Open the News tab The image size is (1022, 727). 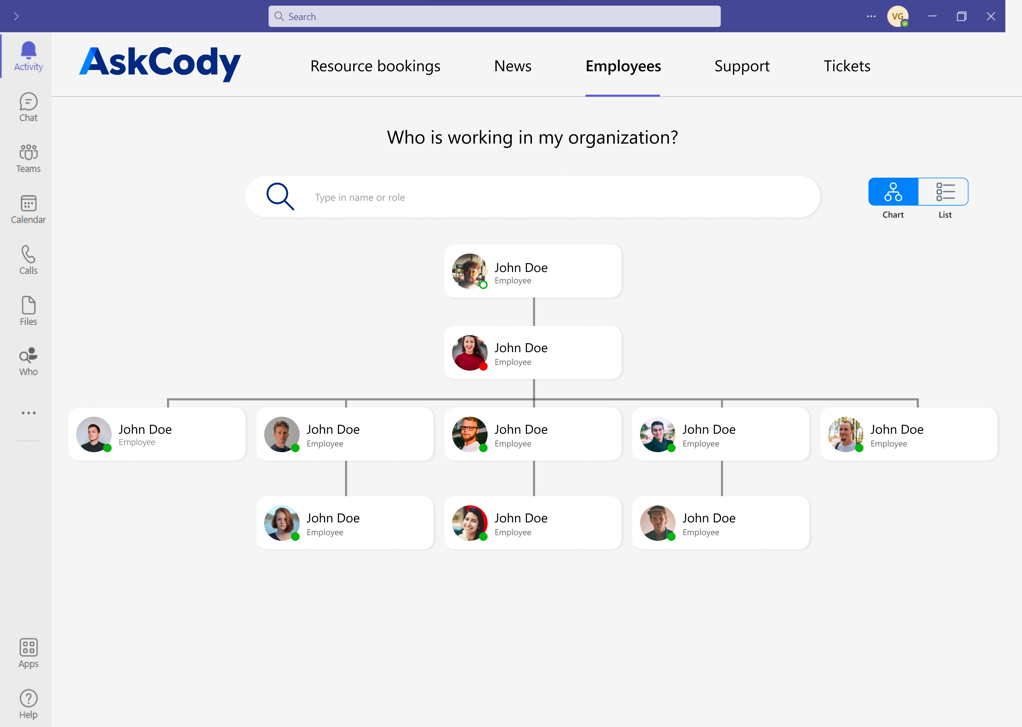coord(513,66)
